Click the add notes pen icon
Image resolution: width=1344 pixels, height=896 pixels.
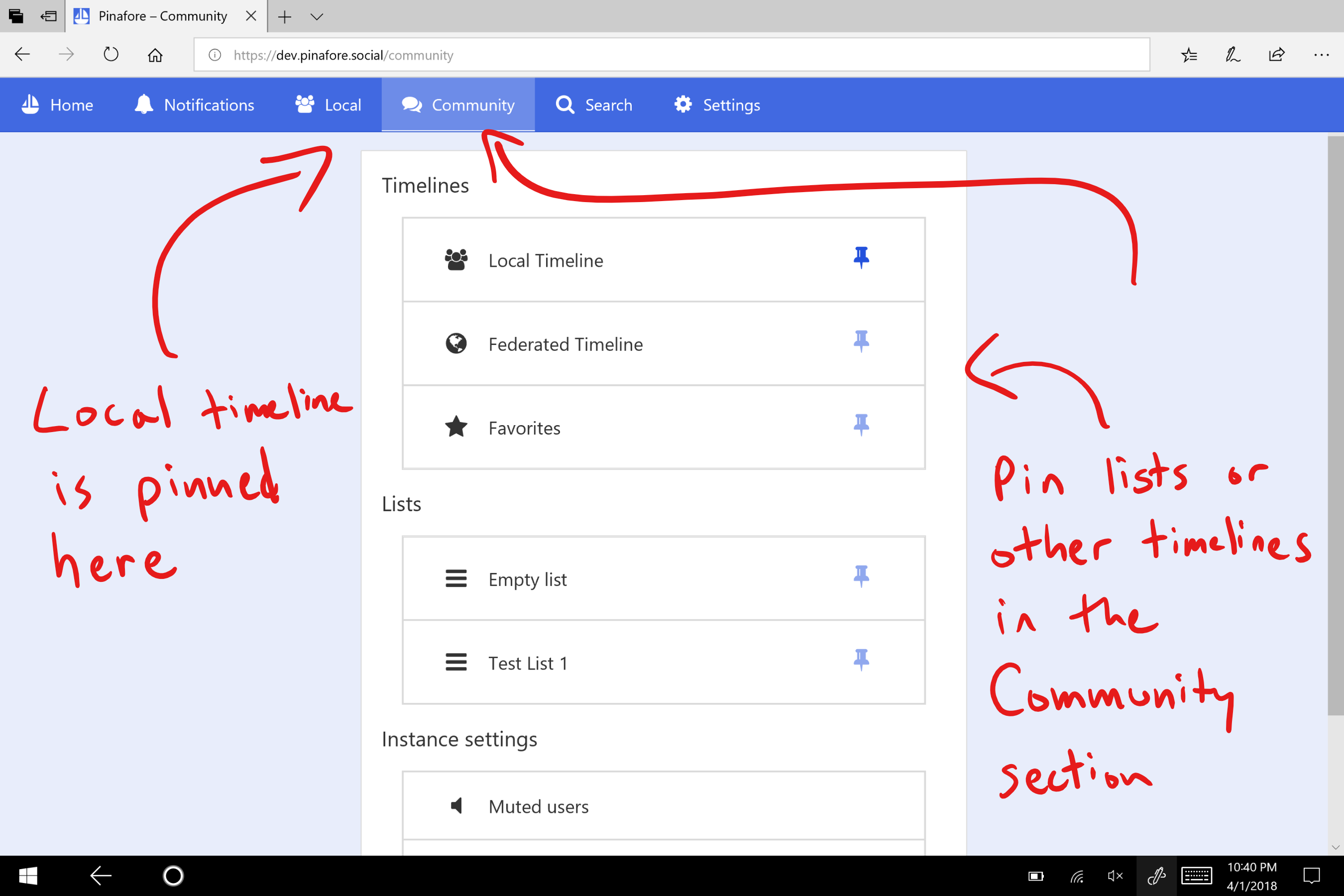pos(1232,55)
